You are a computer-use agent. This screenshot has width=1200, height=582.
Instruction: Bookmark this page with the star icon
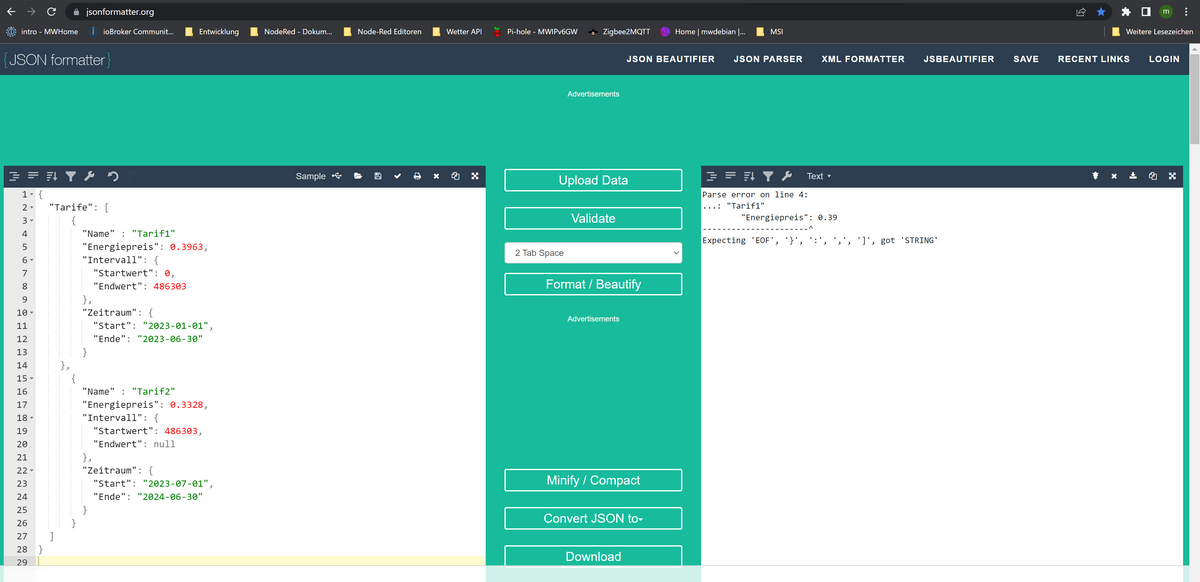pos(1101,12)
